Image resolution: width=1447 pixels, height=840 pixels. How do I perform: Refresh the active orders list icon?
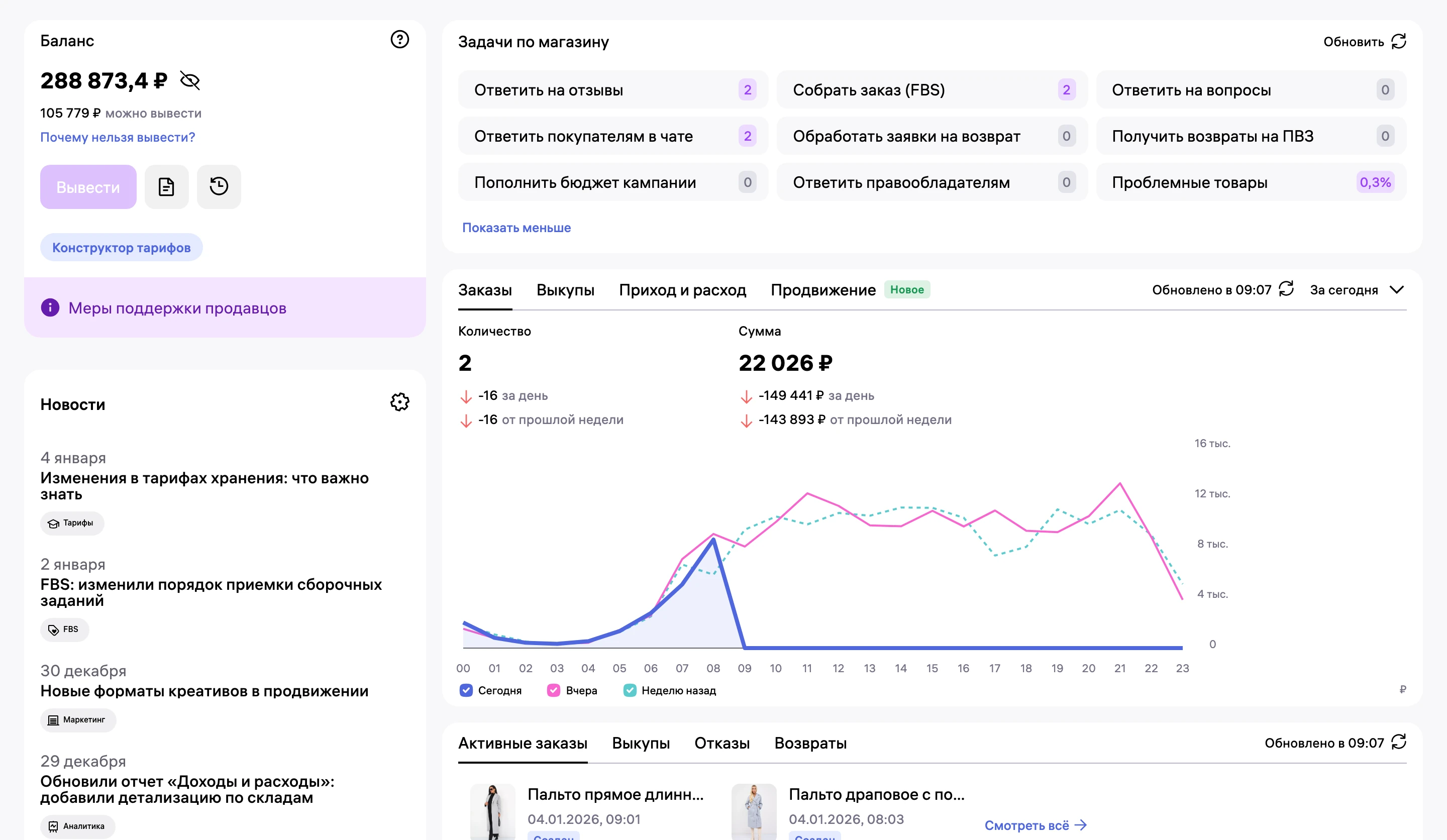point(1399,742)
